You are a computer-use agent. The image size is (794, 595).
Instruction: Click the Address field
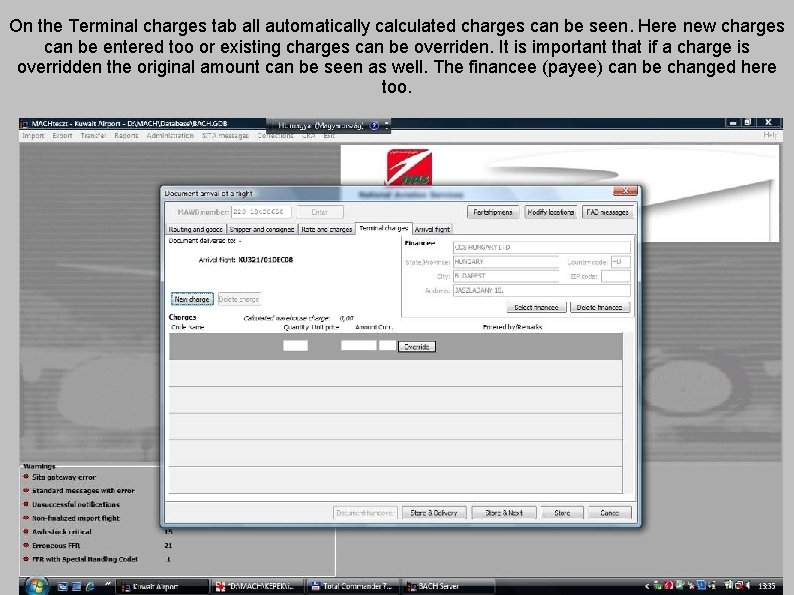coord(541,290)
